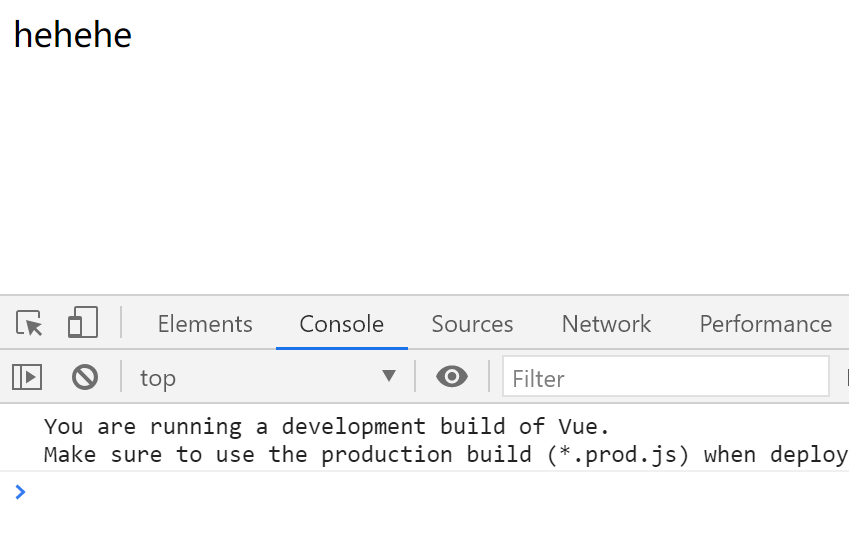This screenshot has width=849, height=535.
Task: Show the console sidebar panel
Action: [27, 377]
